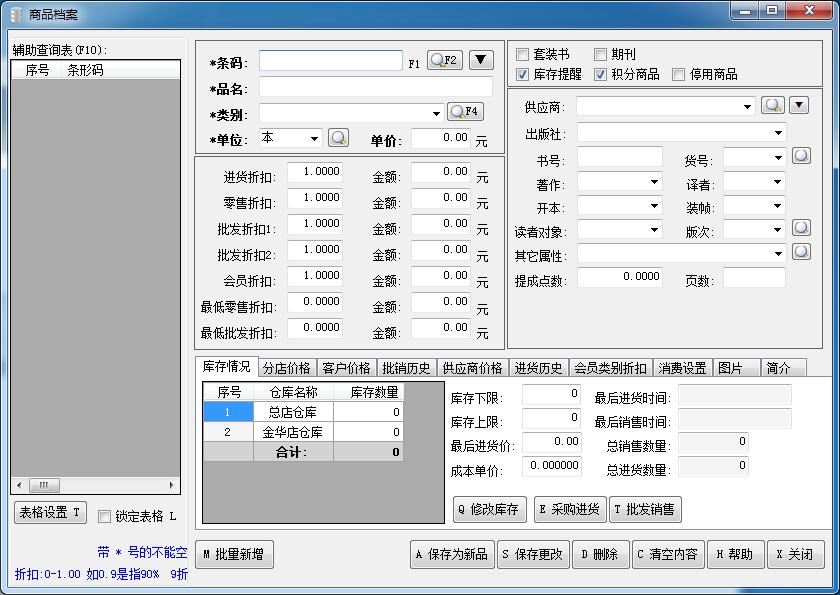Screen dimensions: 840x595
Task: Click the F4 category search magnifier button
Action: 465,111
